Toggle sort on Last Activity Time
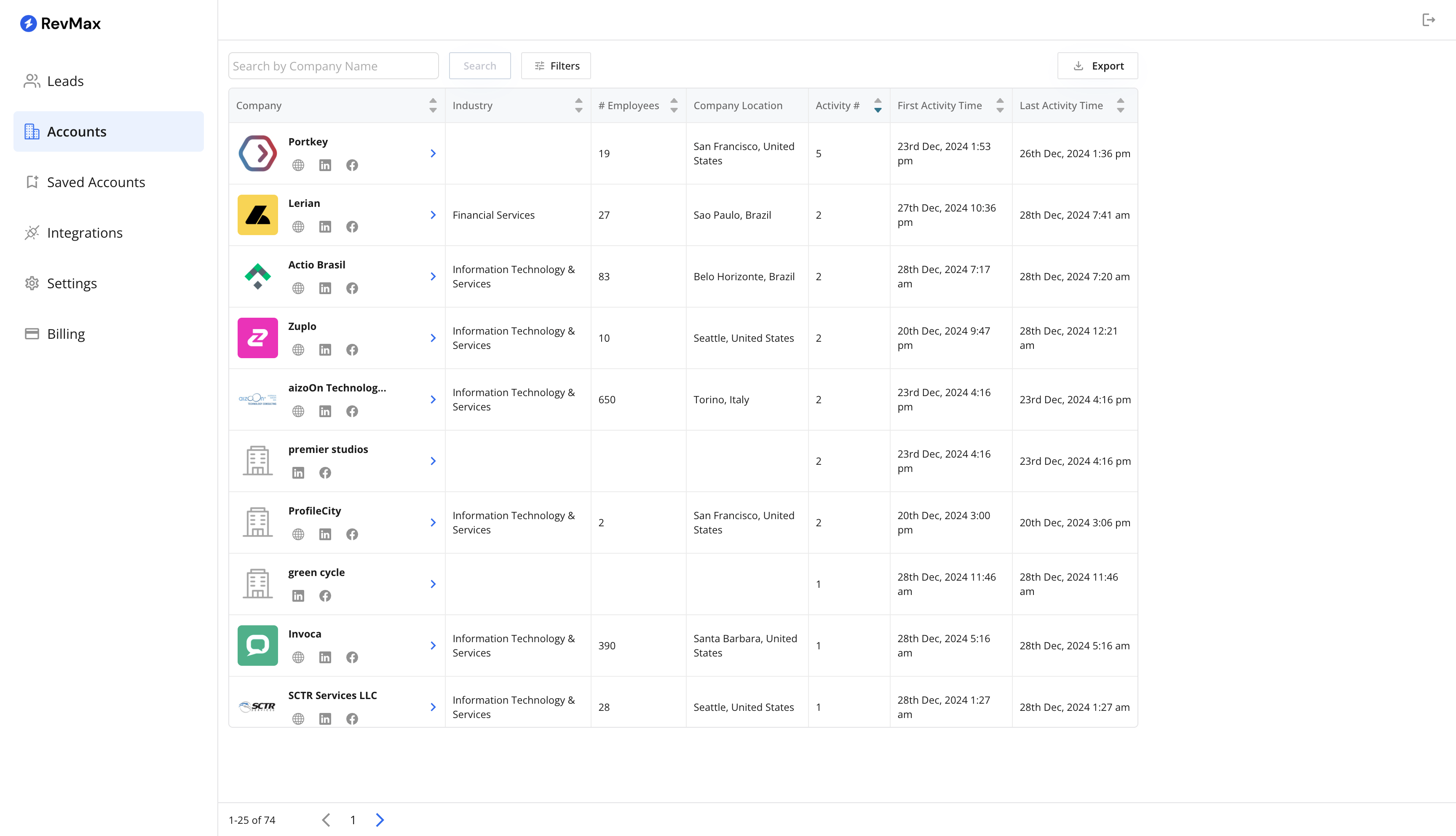This screenshot has width=1456, height=836. 1120,105
